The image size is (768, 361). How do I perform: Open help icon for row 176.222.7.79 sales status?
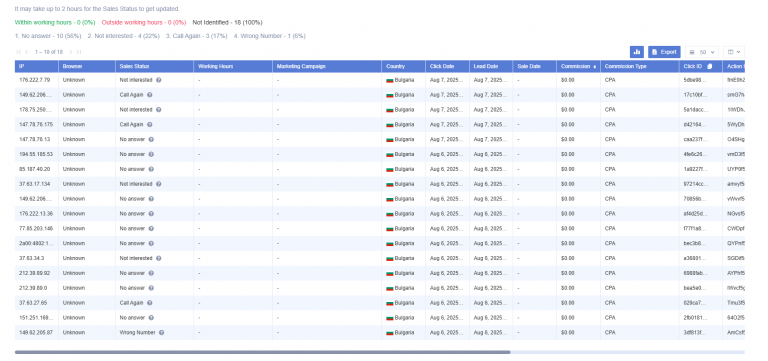[159, 80]
